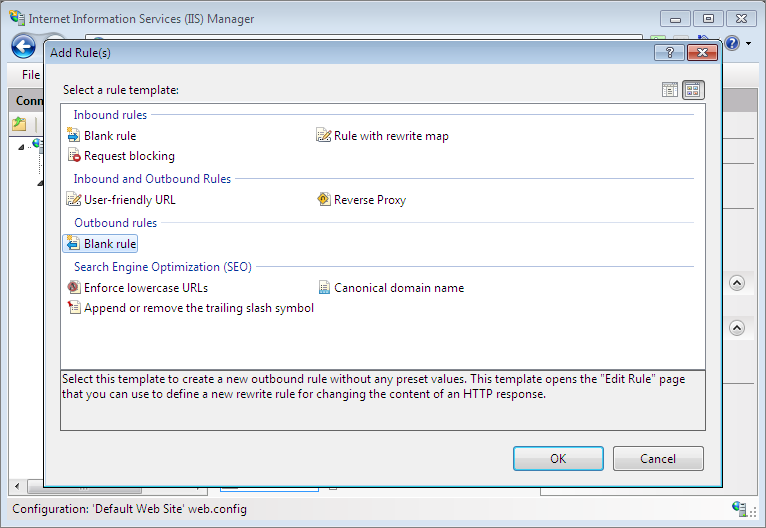Pick the User-friendly URL template icon

coord(74,199)
